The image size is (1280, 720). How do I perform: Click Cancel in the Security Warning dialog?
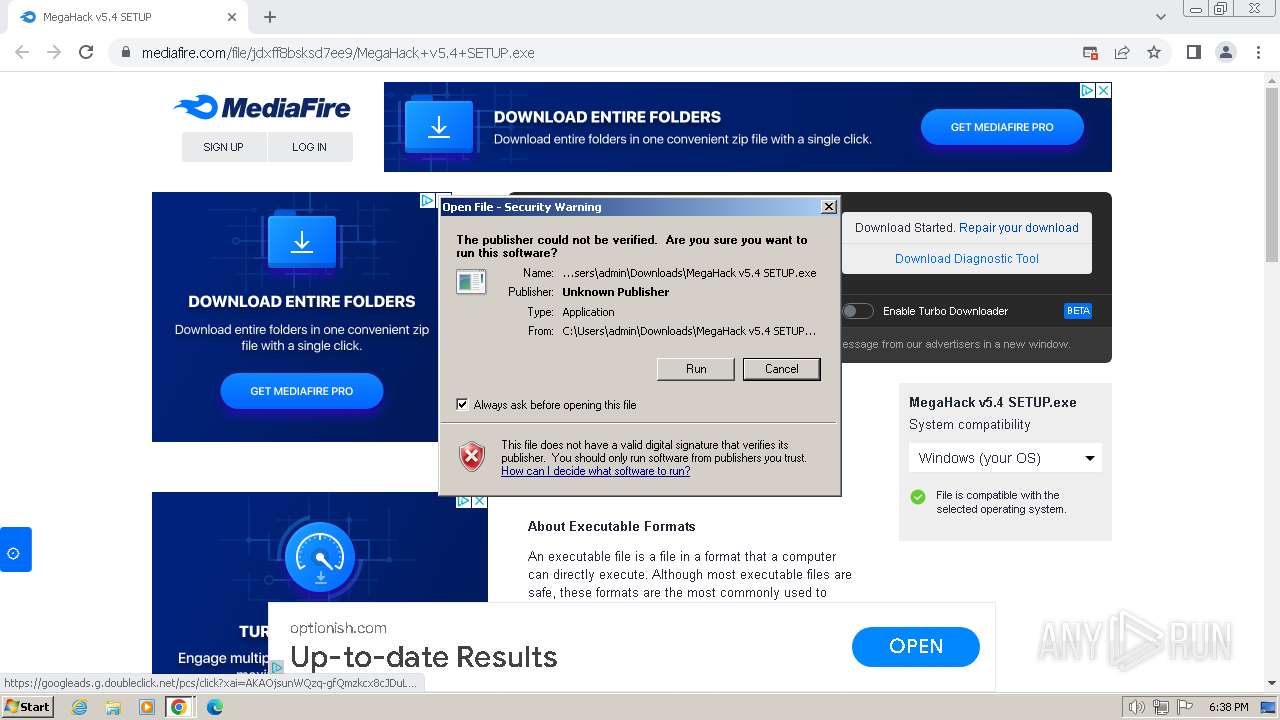782,369
